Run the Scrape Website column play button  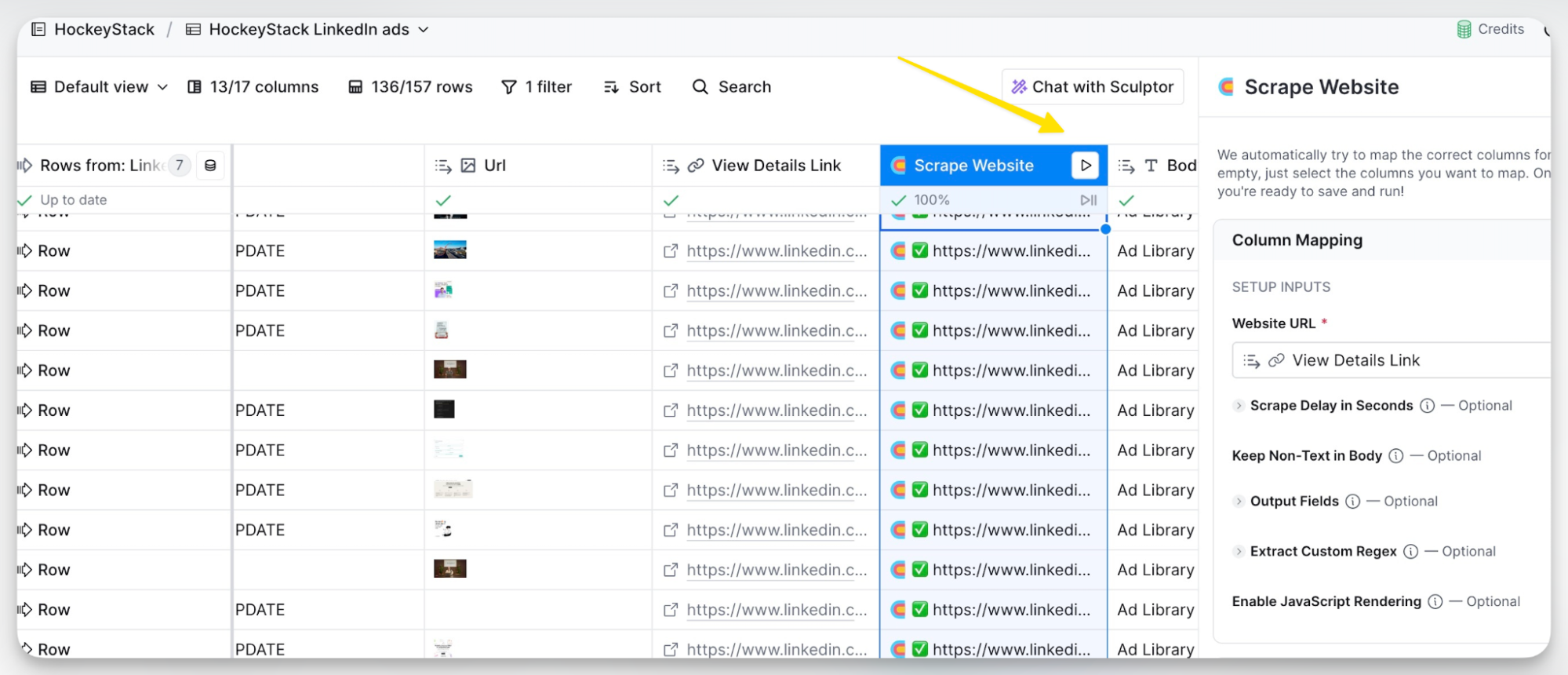point(1085,166)
